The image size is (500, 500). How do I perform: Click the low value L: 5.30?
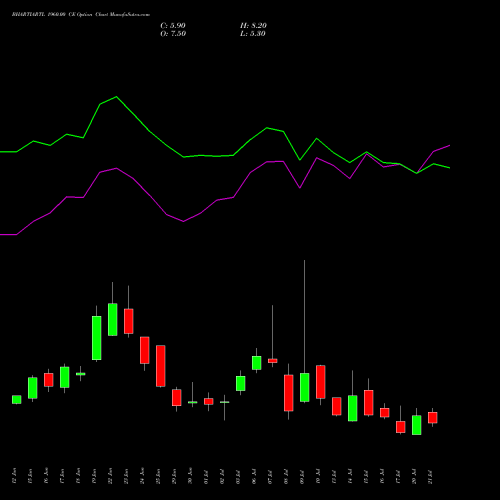[x=253, y=34]
